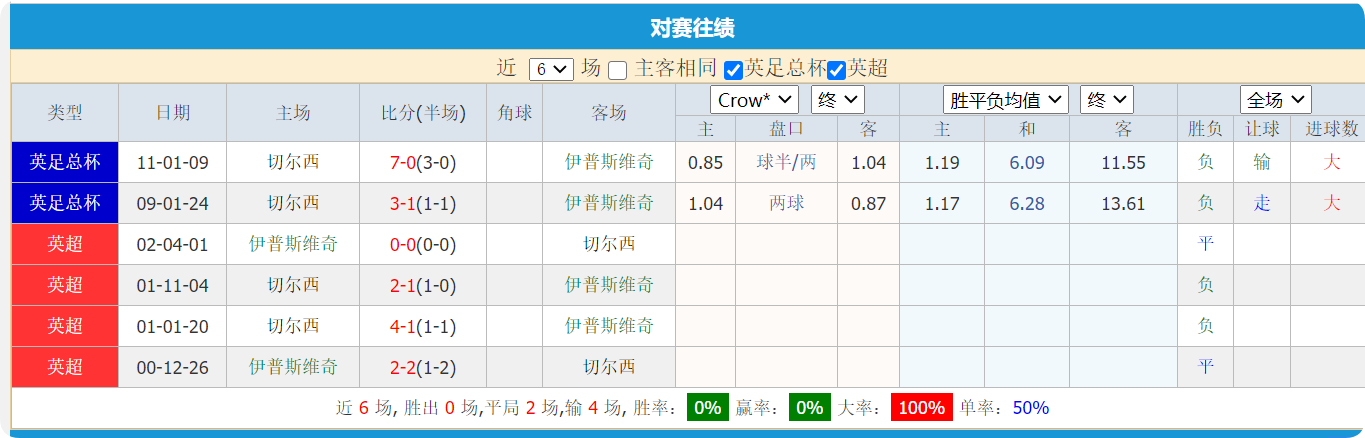Screen dimensions: 1365x438
Task: Expand the Crow* bookmaker dropdown
Action: click(754, 100)
